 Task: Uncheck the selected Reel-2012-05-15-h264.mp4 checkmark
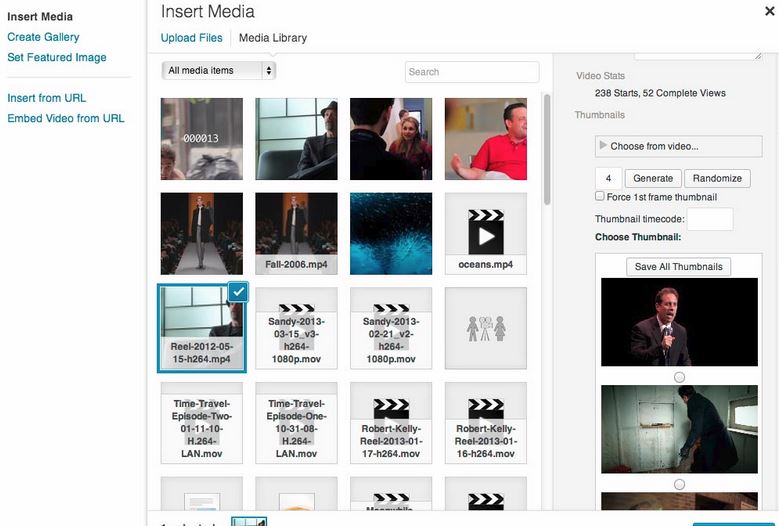(238, 292)
